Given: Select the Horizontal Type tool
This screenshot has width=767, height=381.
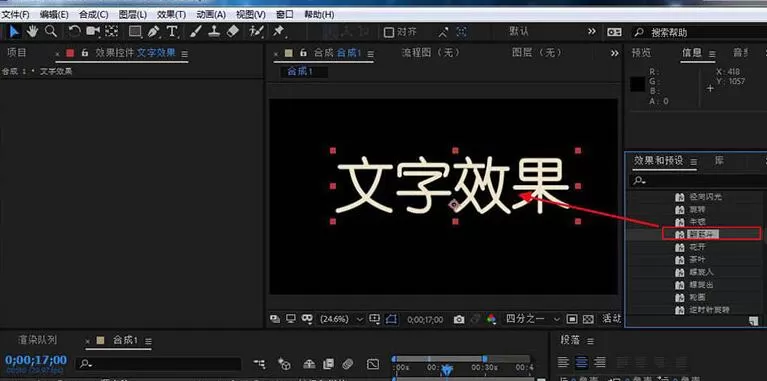Looking at the screenshot, I should (x=172, y=32).
